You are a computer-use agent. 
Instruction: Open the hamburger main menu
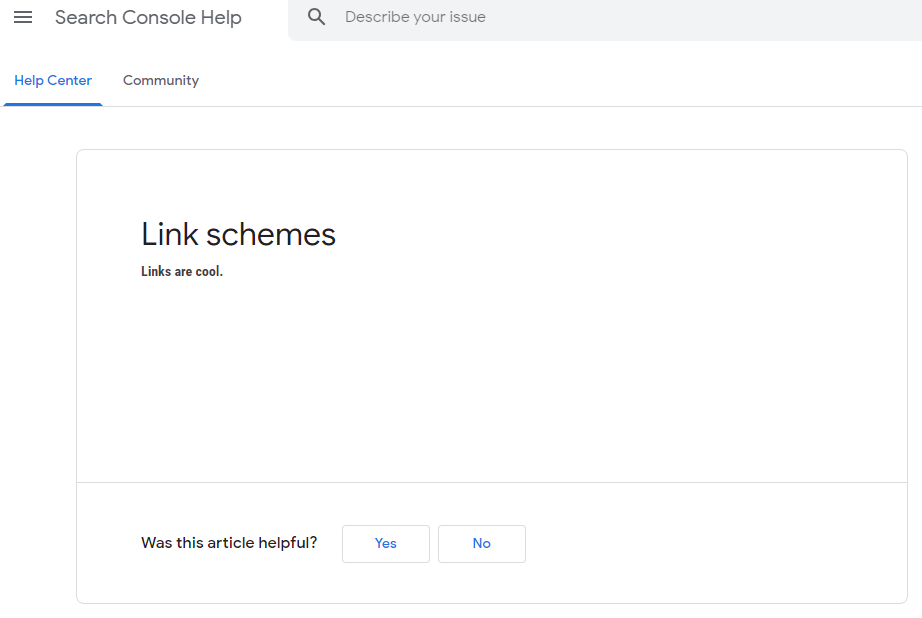(x=23, y=17)
